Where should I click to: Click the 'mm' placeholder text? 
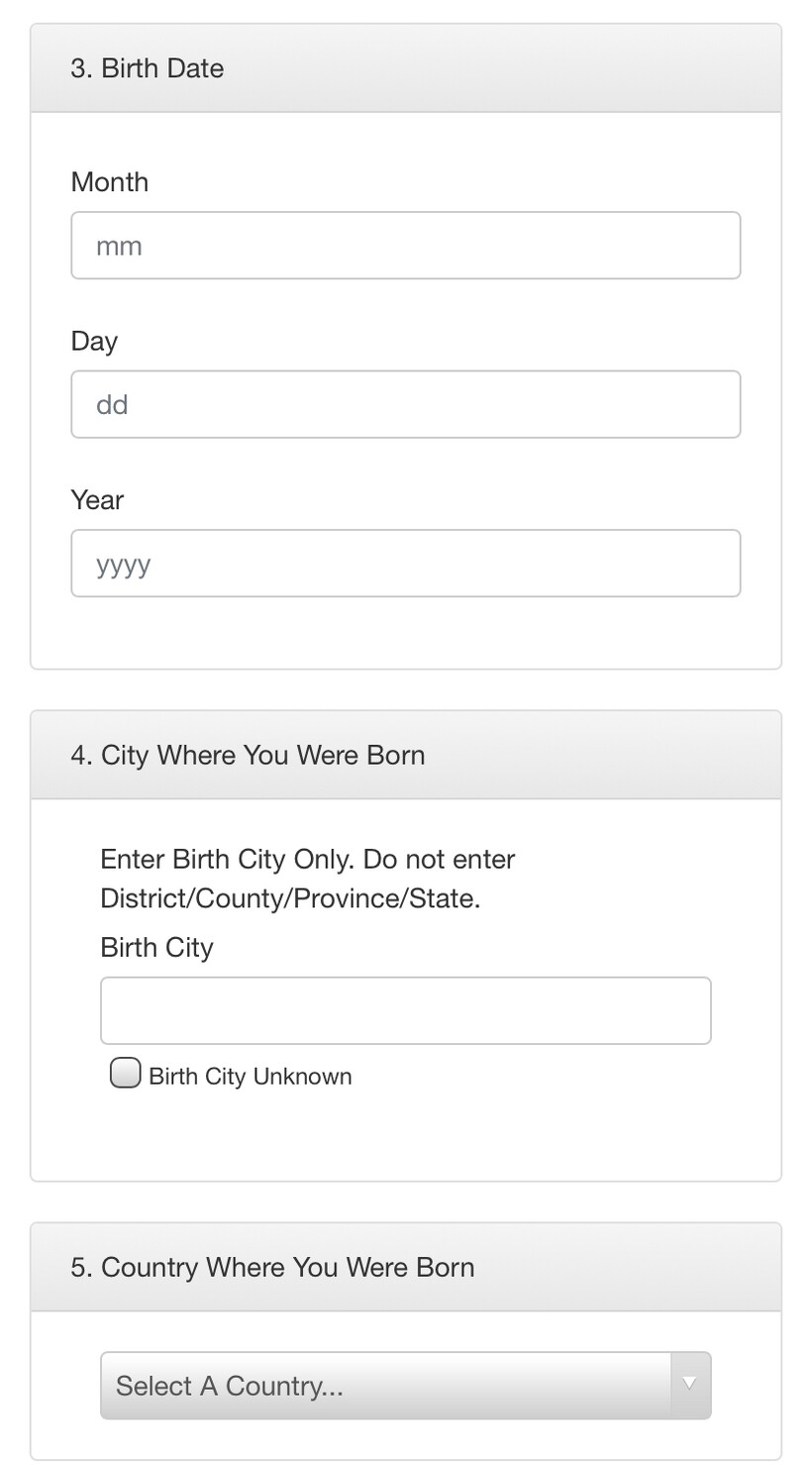point(119,247)
